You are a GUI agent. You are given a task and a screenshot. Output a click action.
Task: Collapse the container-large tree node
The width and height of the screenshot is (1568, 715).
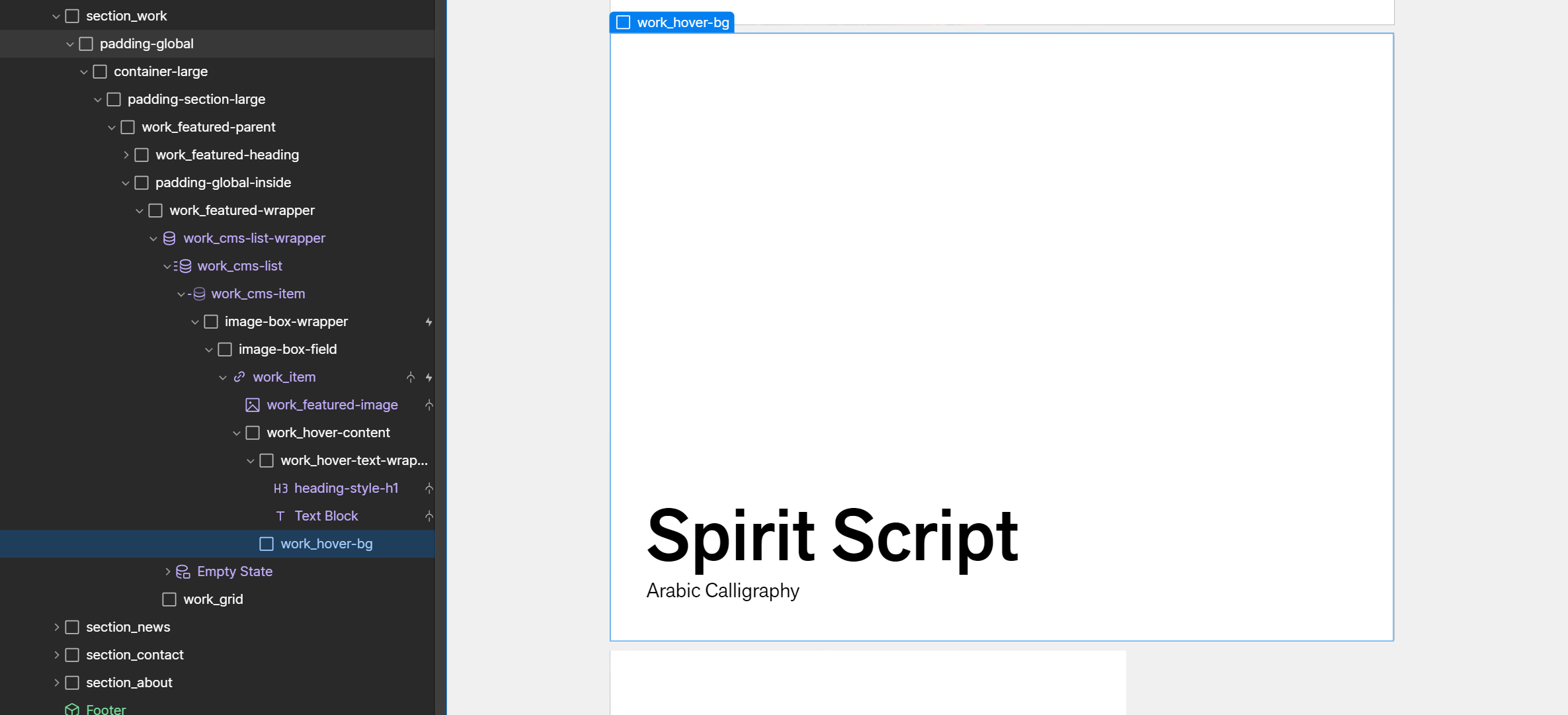[84, 71]
